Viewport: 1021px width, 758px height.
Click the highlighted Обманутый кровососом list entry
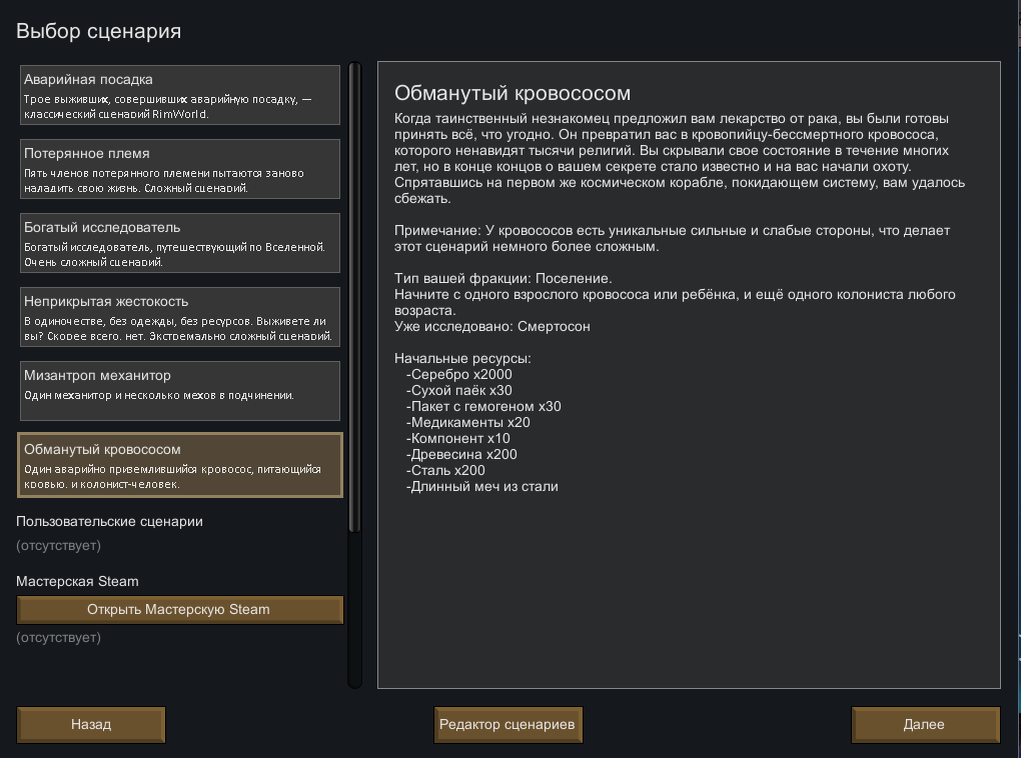(x=180, y=465)
